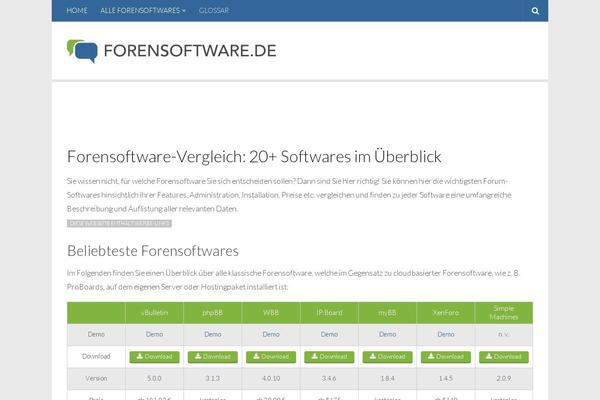Download phpBB via its green button
Viewport: 600px width, 400px height.
tap(212, 357)
